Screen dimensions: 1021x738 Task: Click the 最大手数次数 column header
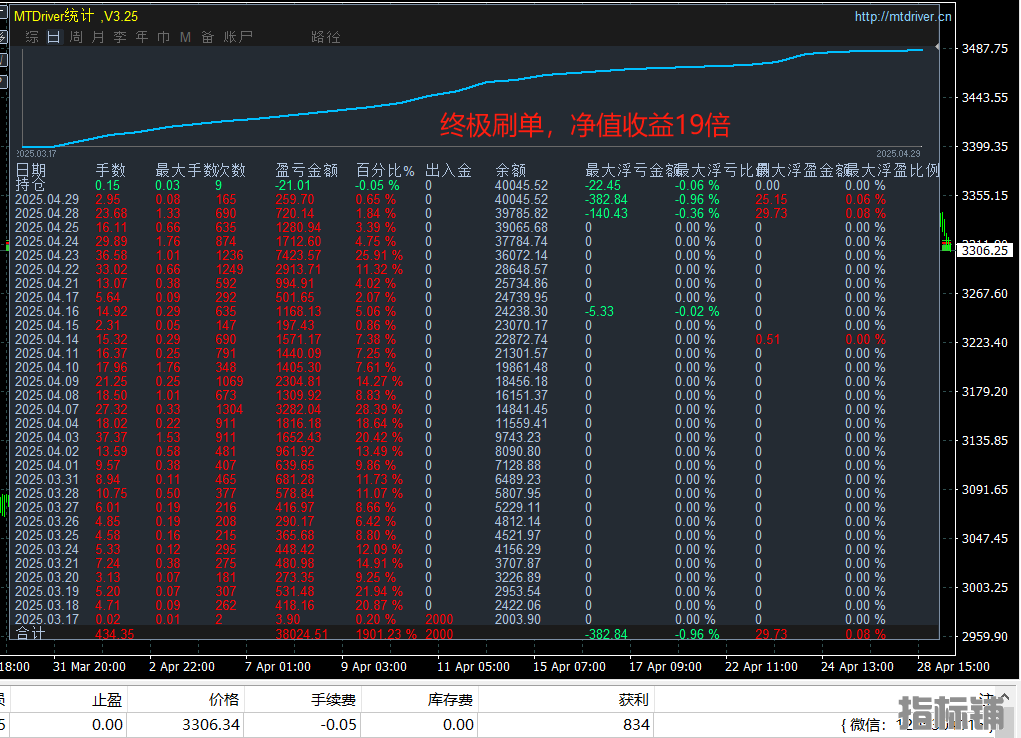click(x=201, y=171)
